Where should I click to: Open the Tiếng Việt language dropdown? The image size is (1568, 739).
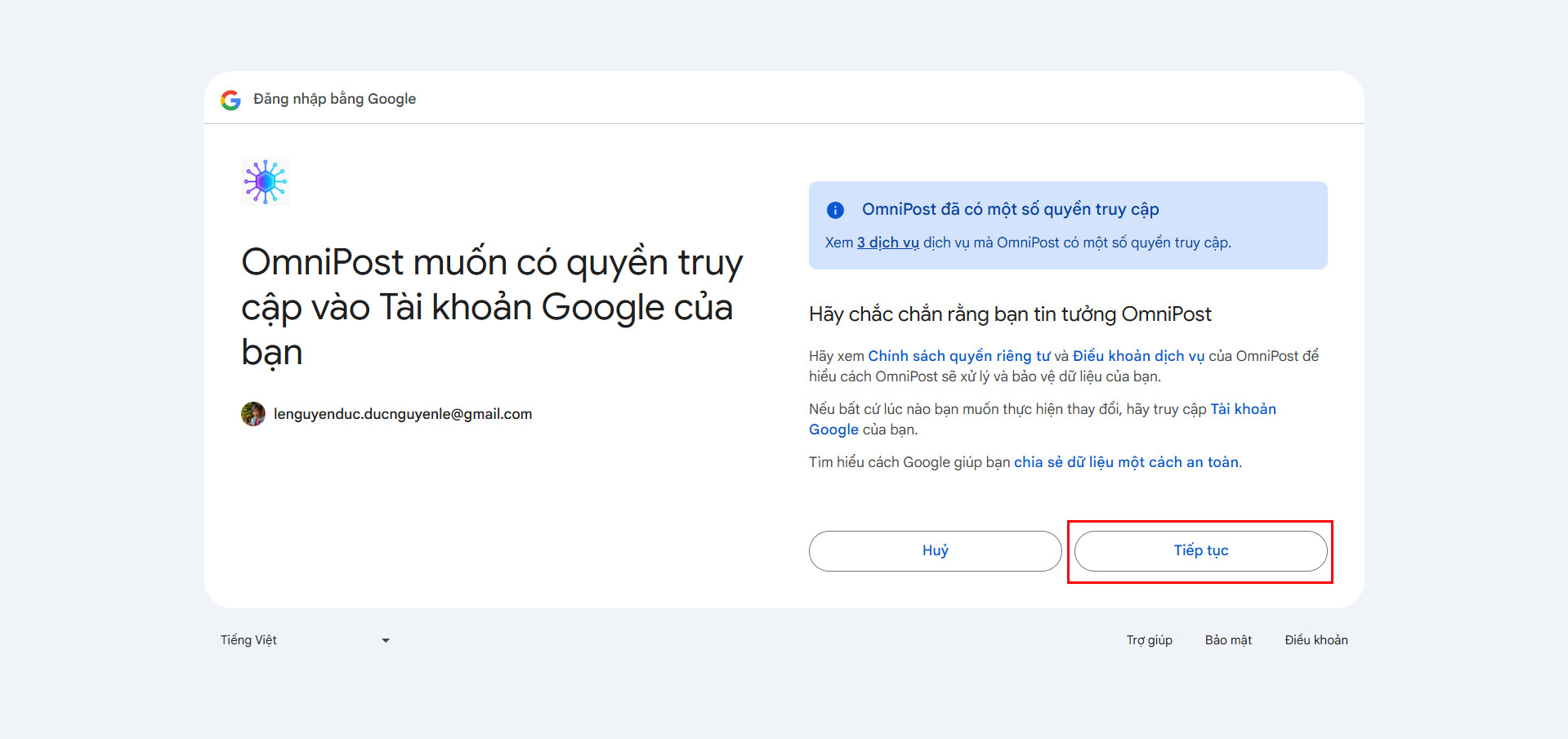[306, 640]
